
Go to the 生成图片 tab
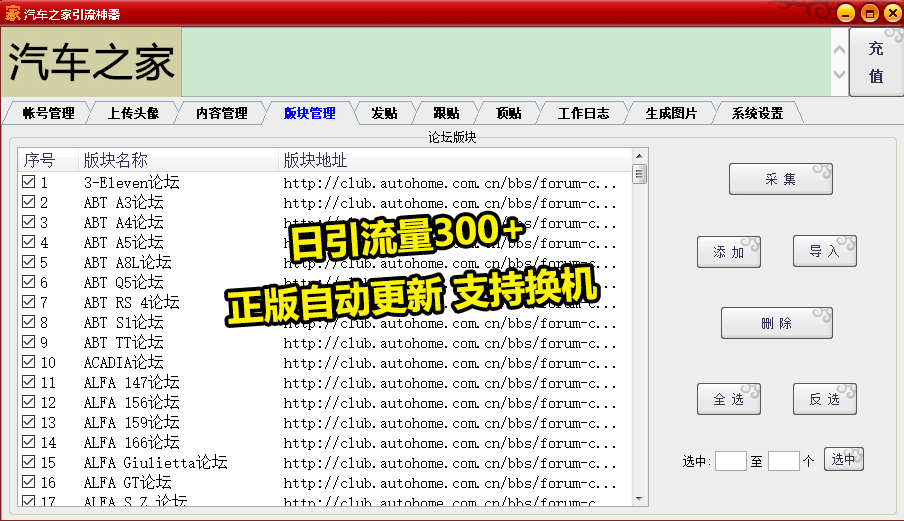click(671, 113)
